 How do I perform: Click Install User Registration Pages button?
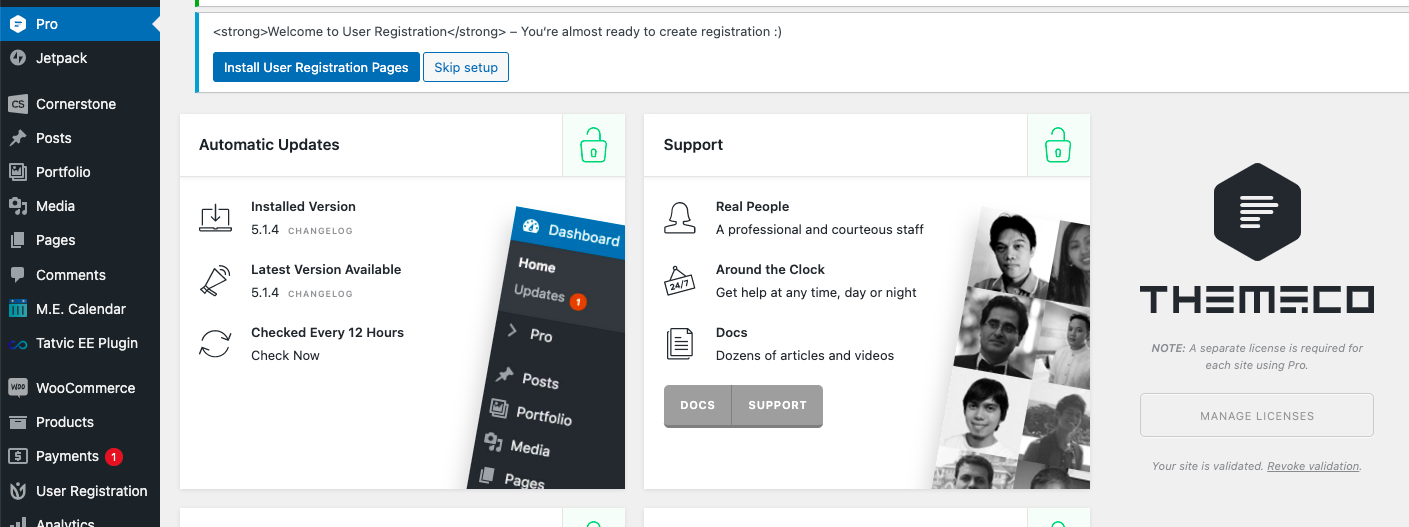316,67
